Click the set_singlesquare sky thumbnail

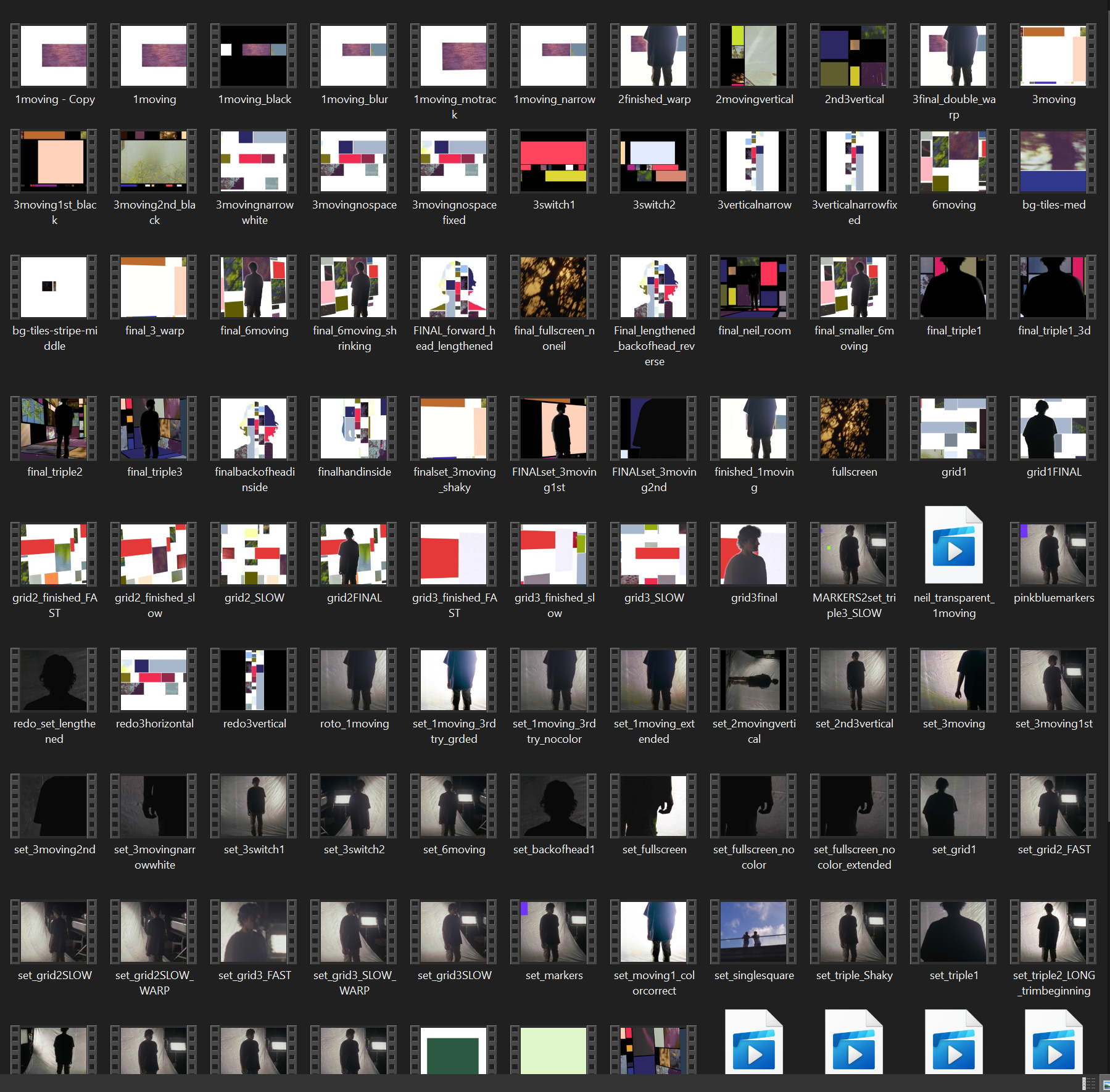pos(753,932)
